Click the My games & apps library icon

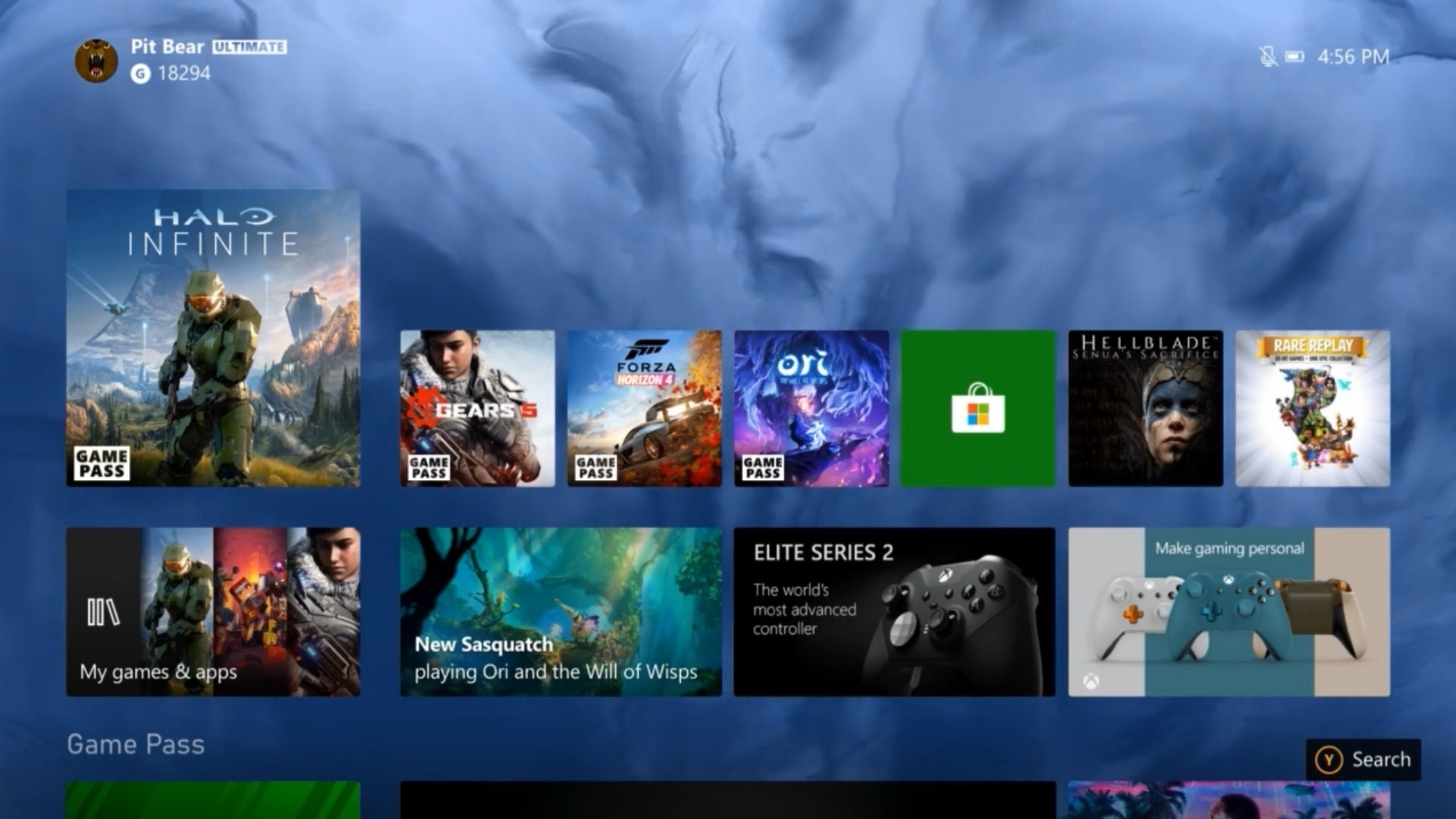point(103,612)
